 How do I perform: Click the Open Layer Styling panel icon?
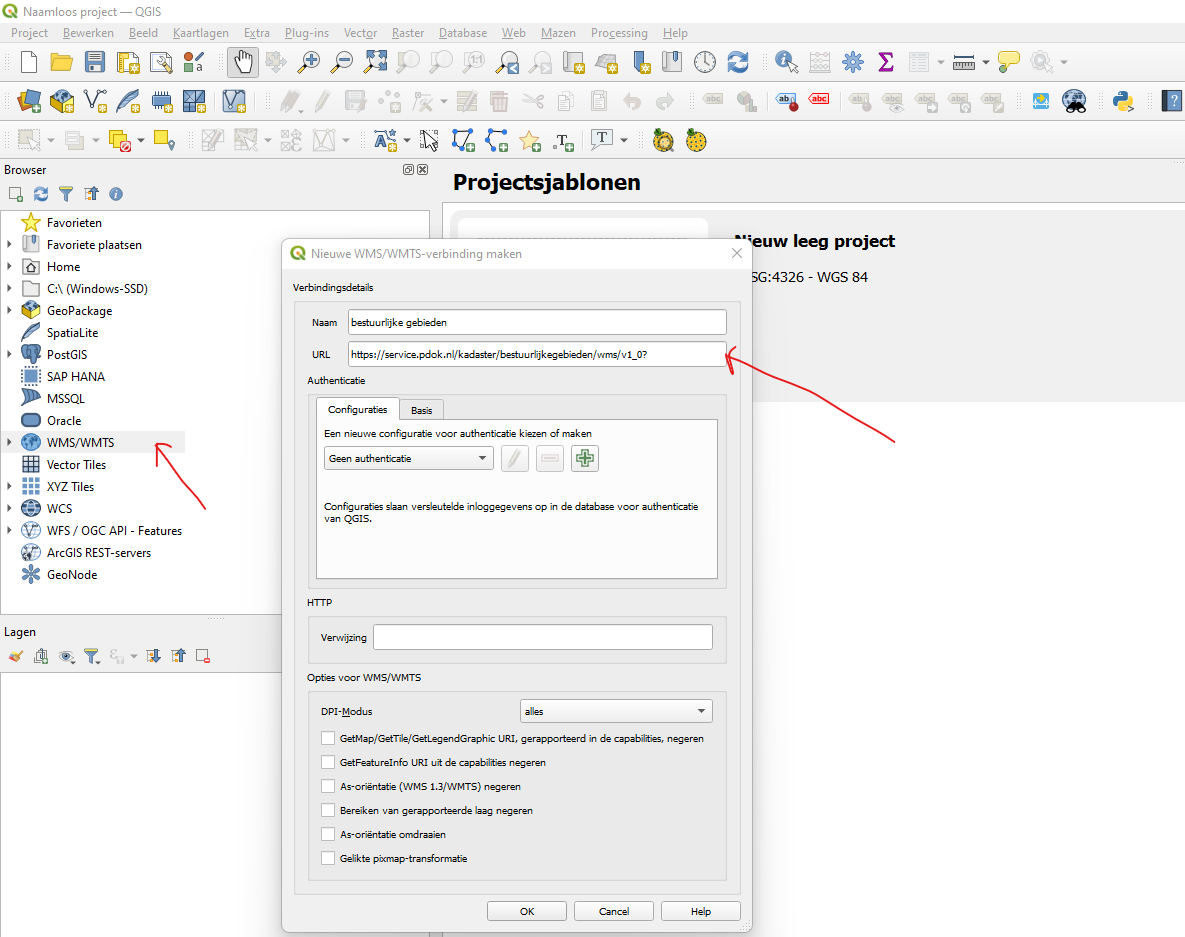point(16,656)
